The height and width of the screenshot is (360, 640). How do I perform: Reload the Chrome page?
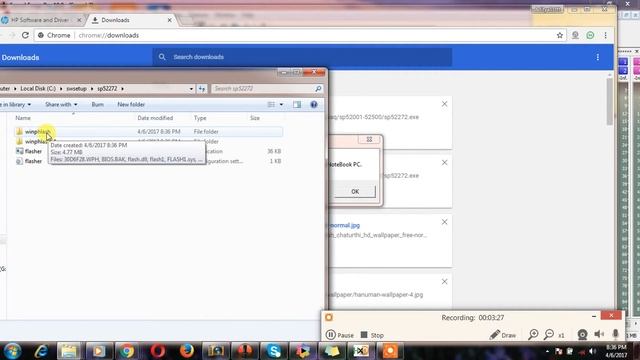[25, 35]
